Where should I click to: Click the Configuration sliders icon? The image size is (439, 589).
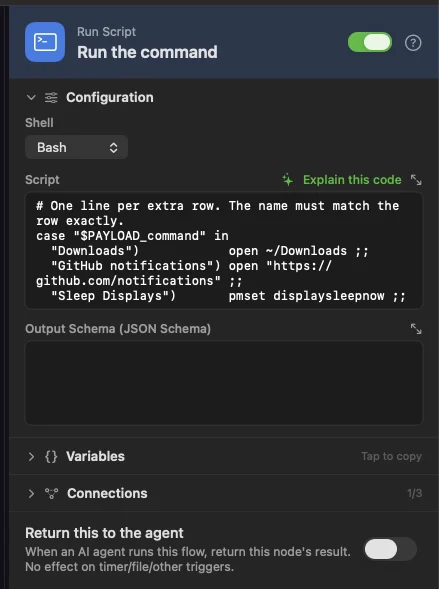51,98
